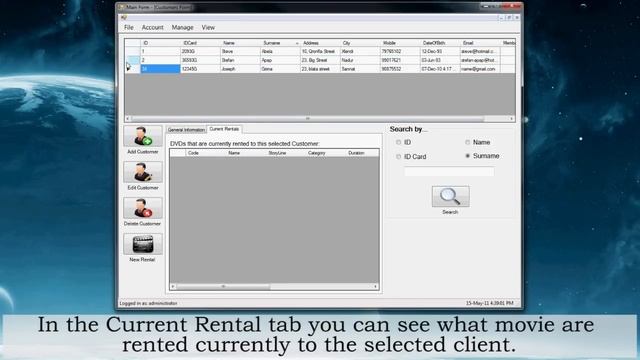The width and height of the screenshot is (640, 360).
Task: Select the row header of customer ID 1
Action: 133,51
